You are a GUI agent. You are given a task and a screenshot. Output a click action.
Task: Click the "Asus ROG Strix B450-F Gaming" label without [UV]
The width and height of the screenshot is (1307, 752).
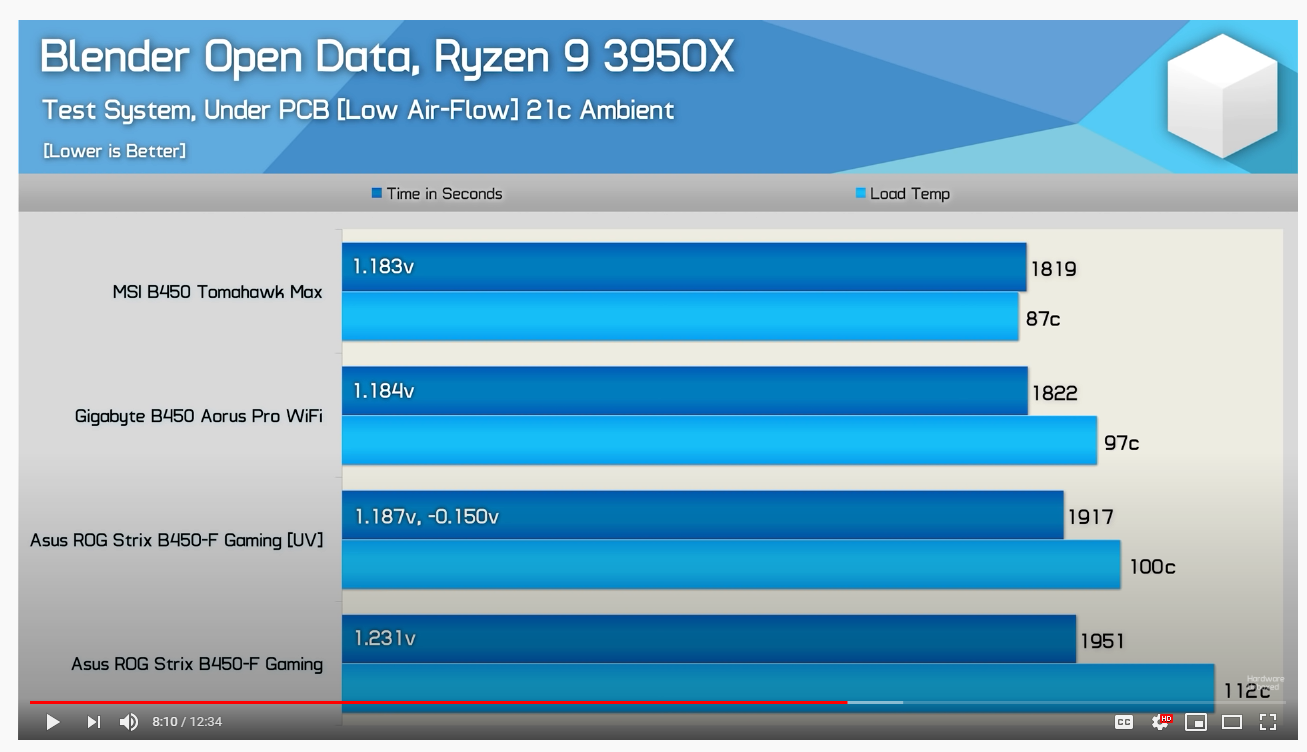(x=197, y=664)
